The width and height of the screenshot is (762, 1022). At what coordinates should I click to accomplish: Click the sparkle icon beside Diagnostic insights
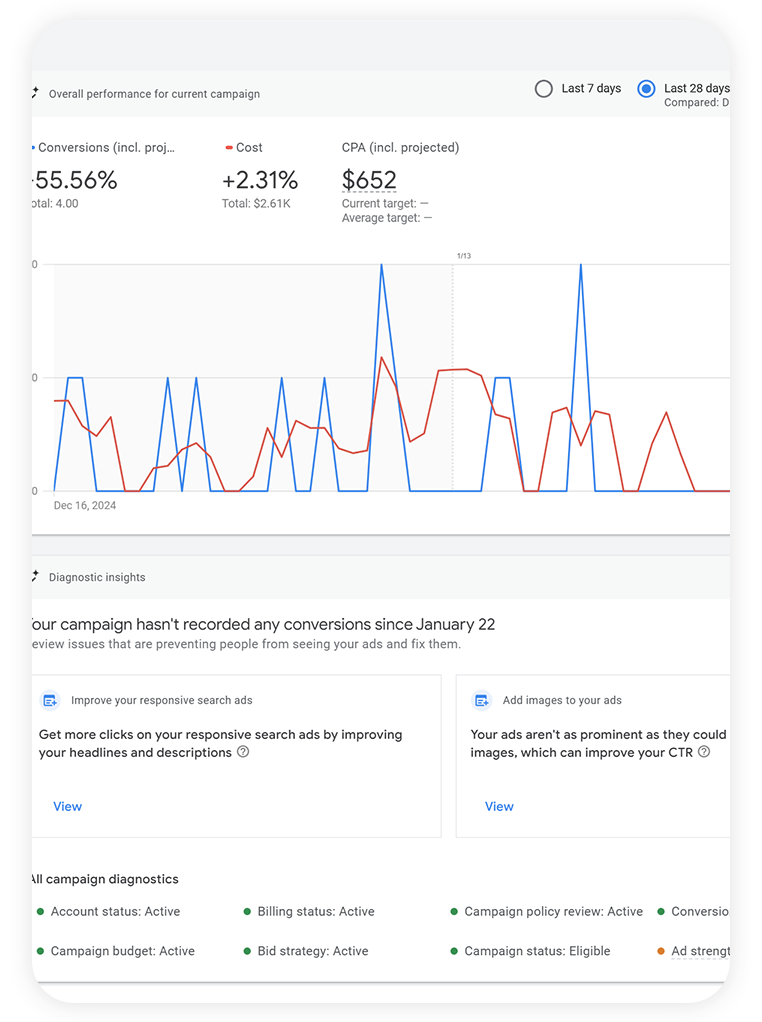tap(35, 577)
